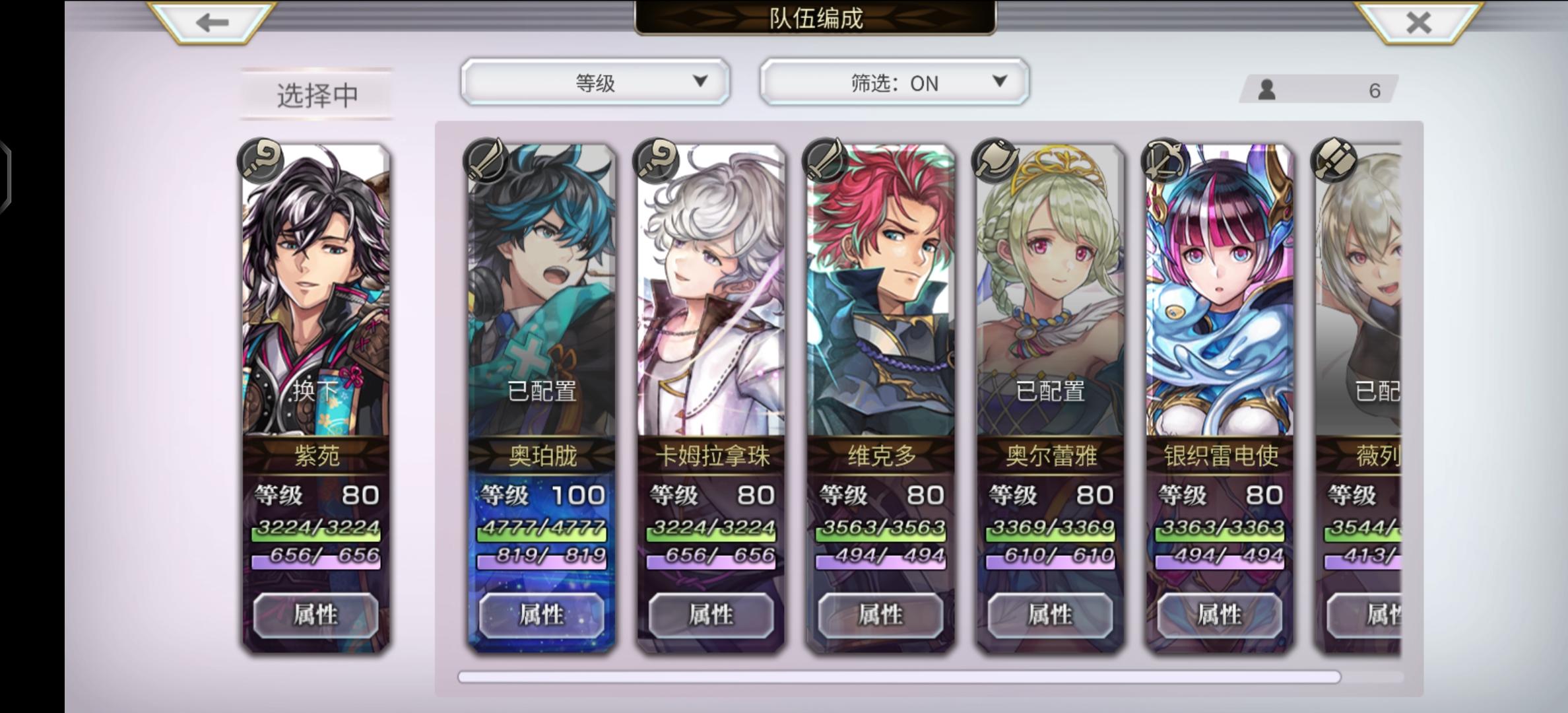The width and height of the screenshot is (1568, 713).
Task: Expand the 筛选: ON filter dropdown
Action: tap(894, 82)
